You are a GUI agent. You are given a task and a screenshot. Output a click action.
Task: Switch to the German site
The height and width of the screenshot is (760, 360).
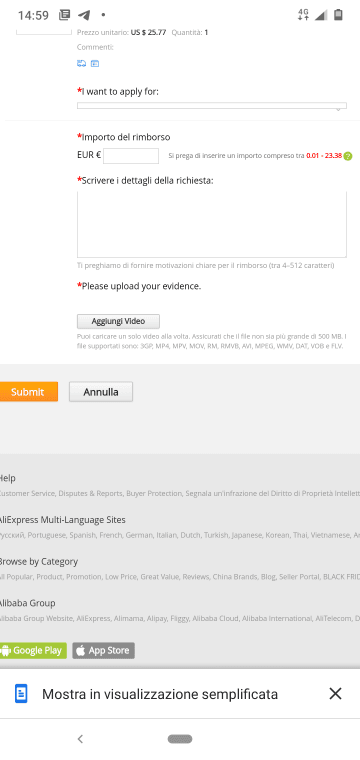139,535
